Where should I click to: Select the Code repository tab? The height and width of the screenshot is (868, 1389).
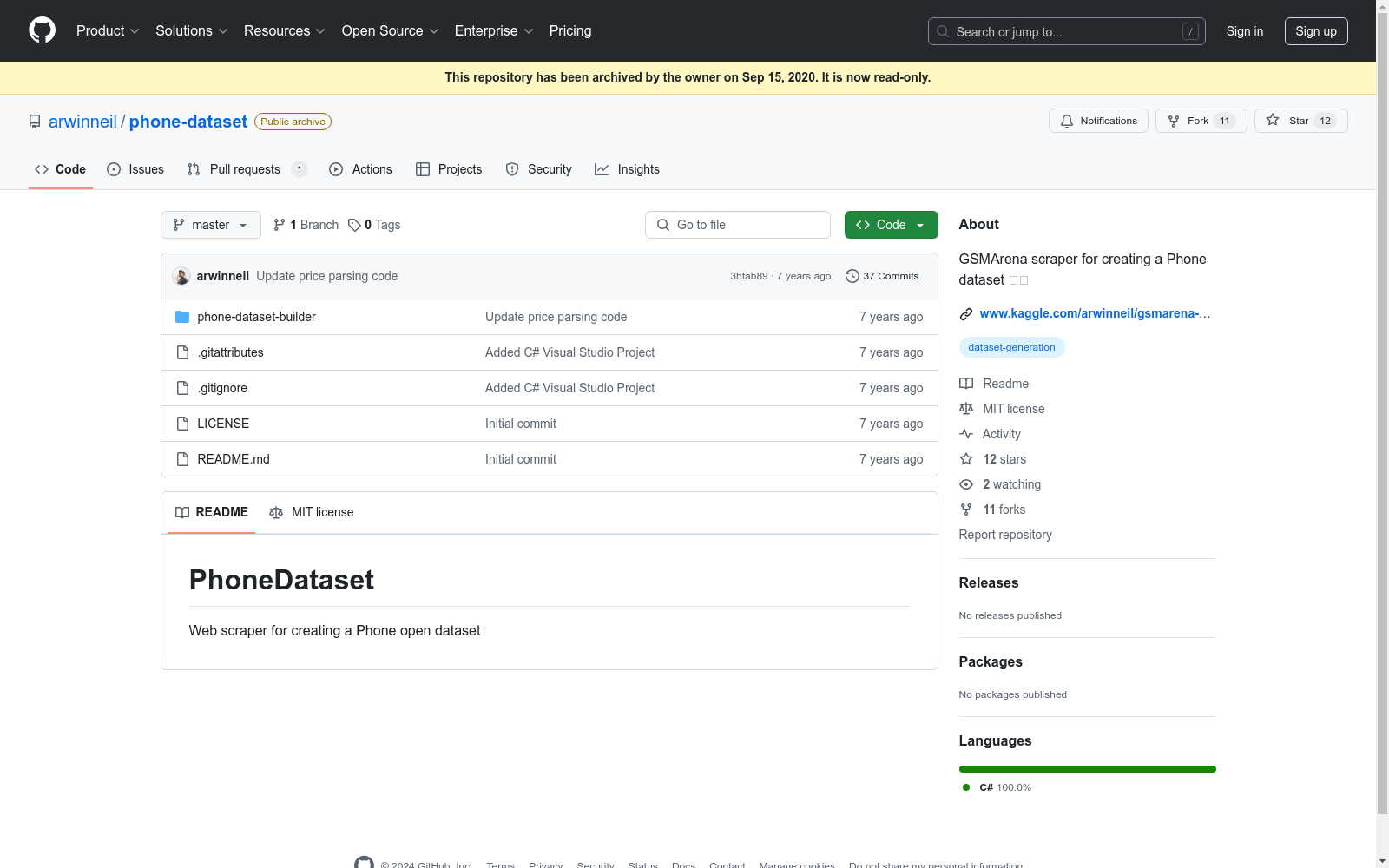tap(61, 169)
